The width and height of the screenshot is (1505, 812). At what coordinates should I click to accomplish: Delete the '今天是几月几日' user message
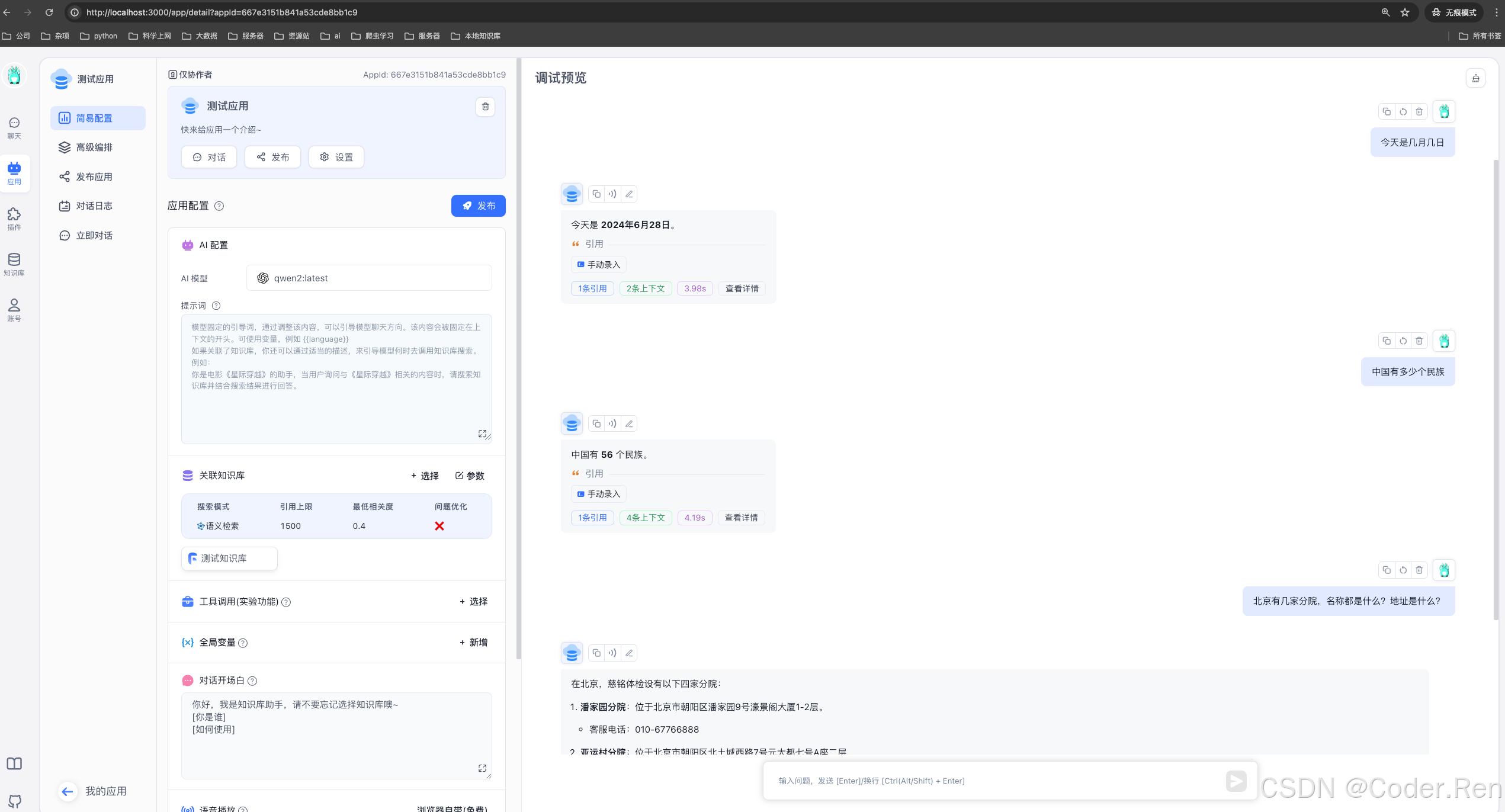click(1419, 111)
